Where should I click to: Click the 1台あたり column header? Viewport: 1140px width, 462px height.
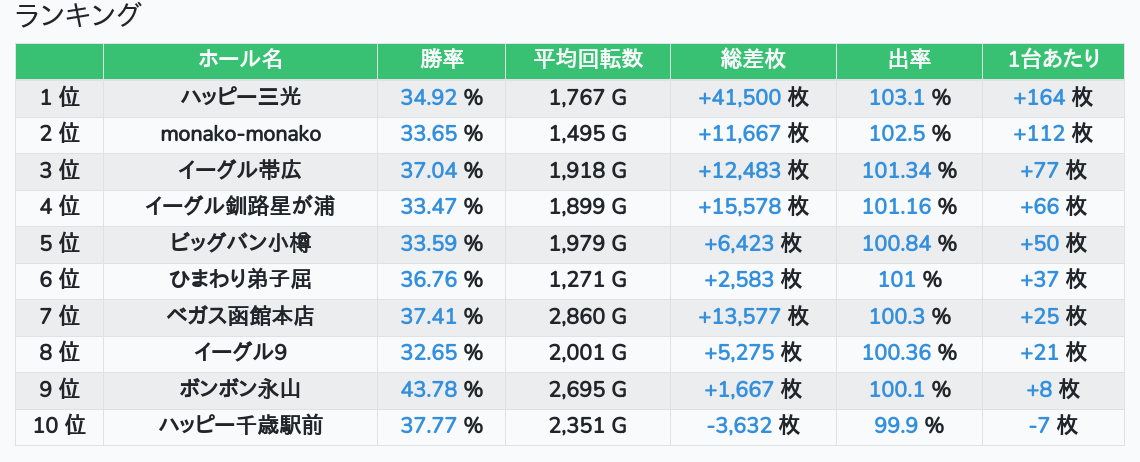(1053, 60)
